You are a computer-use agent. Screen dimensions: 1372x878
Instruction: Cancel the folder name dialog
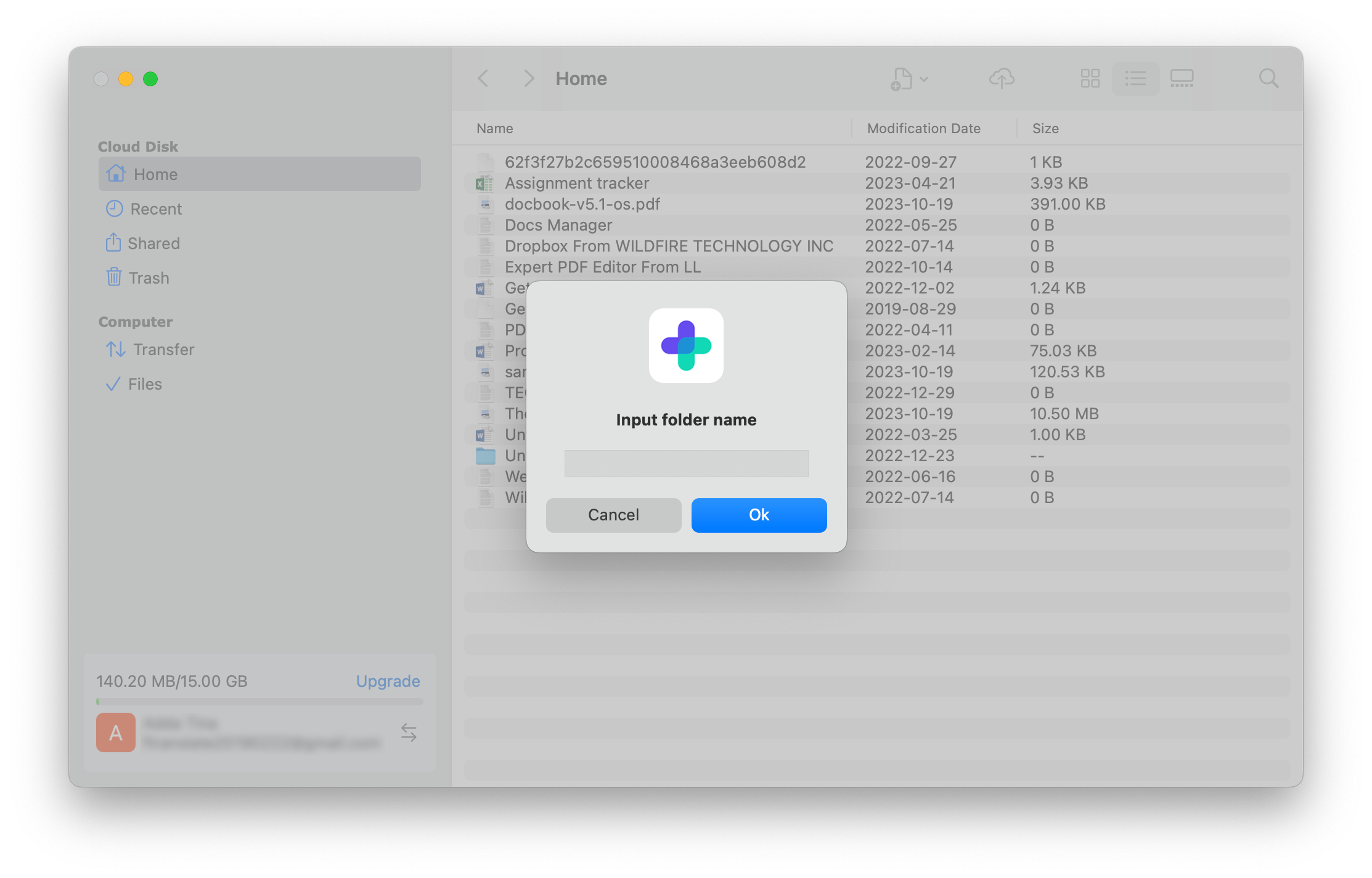(613, 515)
